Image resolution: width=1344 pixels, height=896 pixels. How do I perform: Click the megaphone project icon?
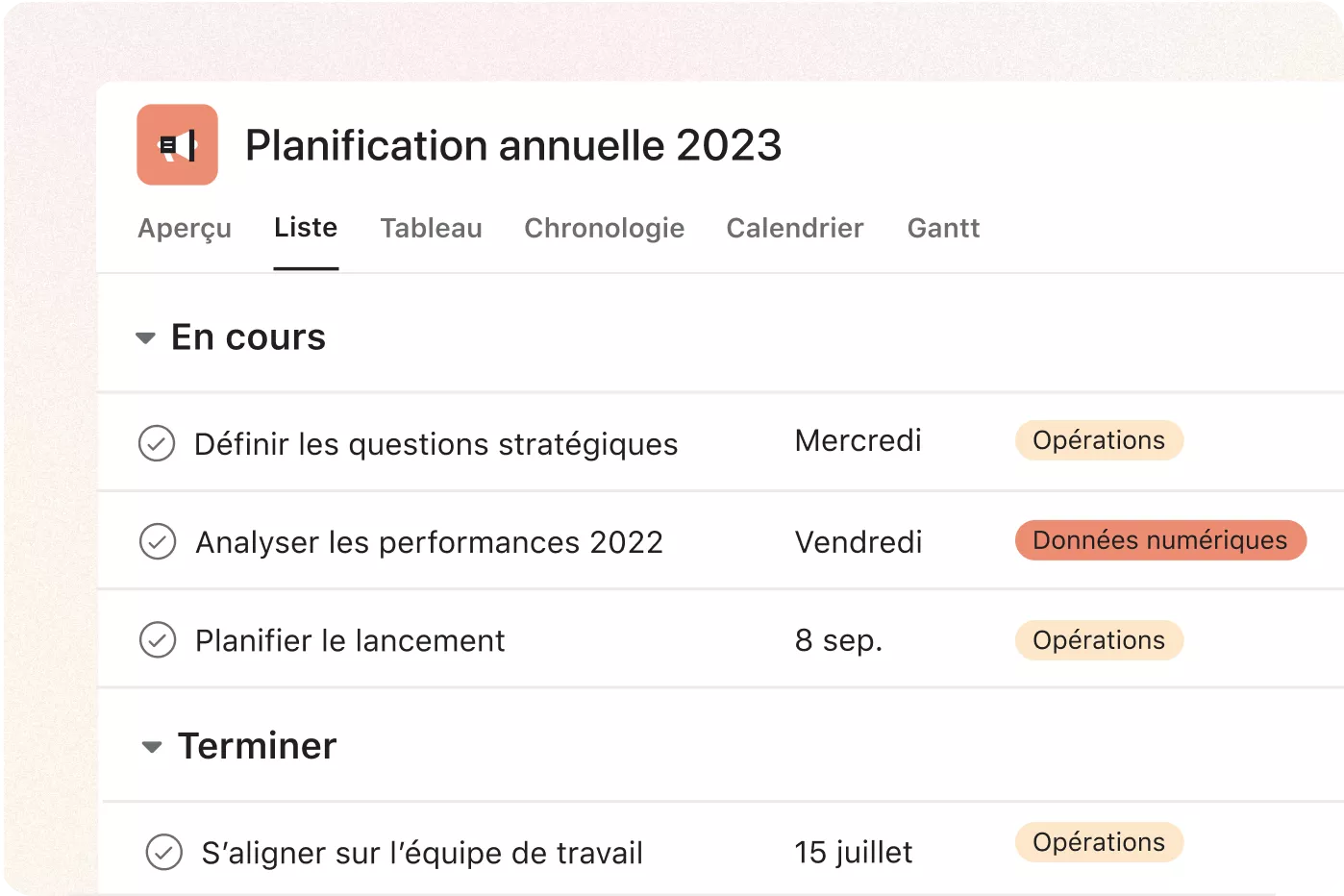pyautogui.click(x=178, y=145)
